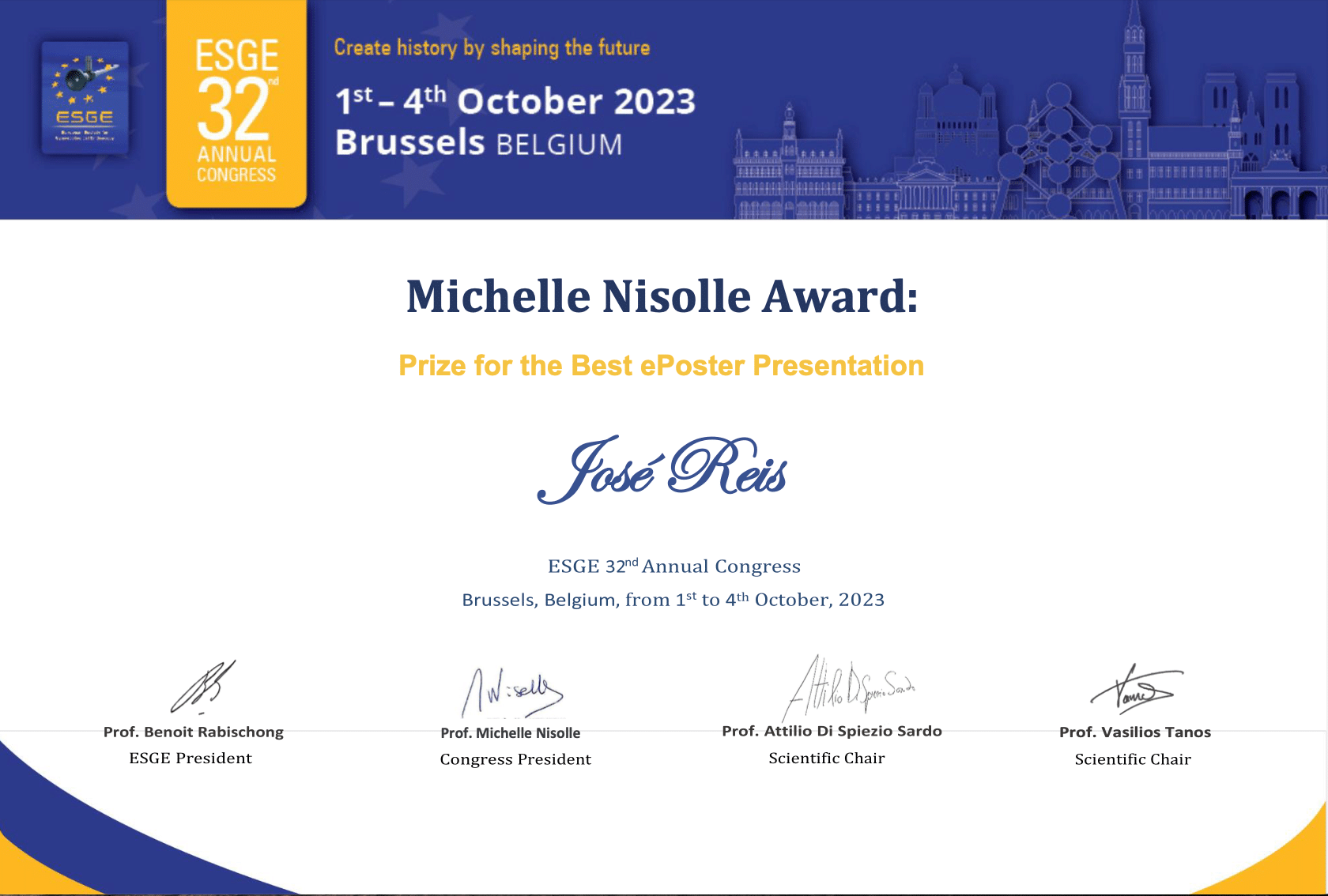Click Benoit Rabischong's signature
1328x896 pixels.
(203, 687)
